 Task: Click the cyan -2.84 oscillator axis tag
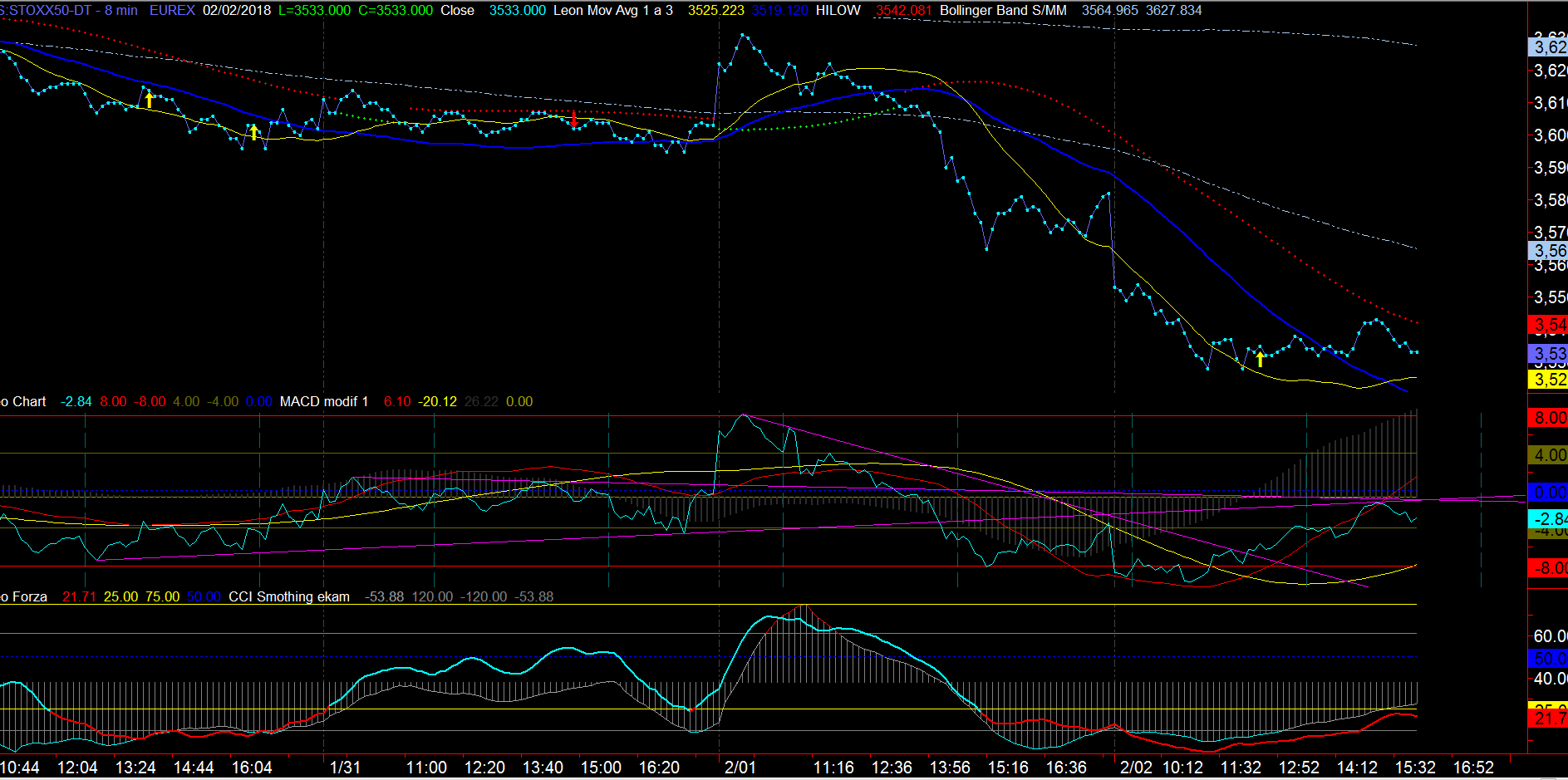[x=1548, y=519]
